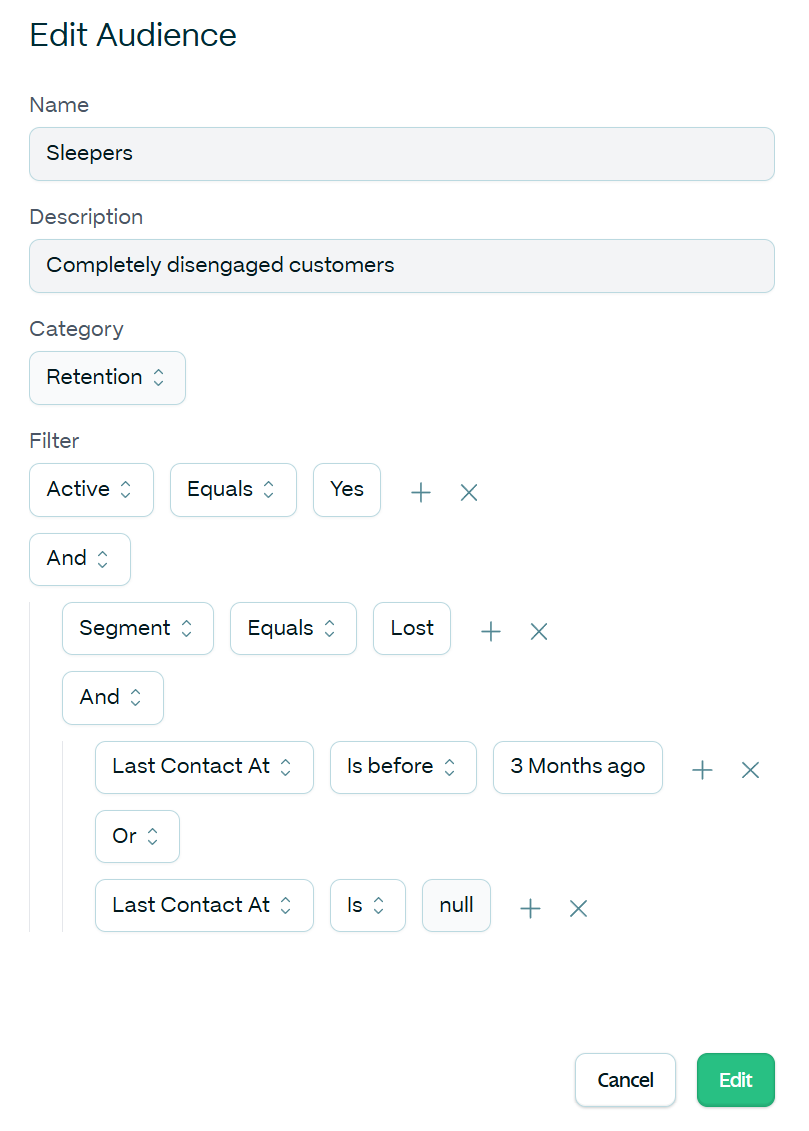Screen dimensions: 809x1131
Task: Open the Active field dropdown
Action: pos(91,490)
